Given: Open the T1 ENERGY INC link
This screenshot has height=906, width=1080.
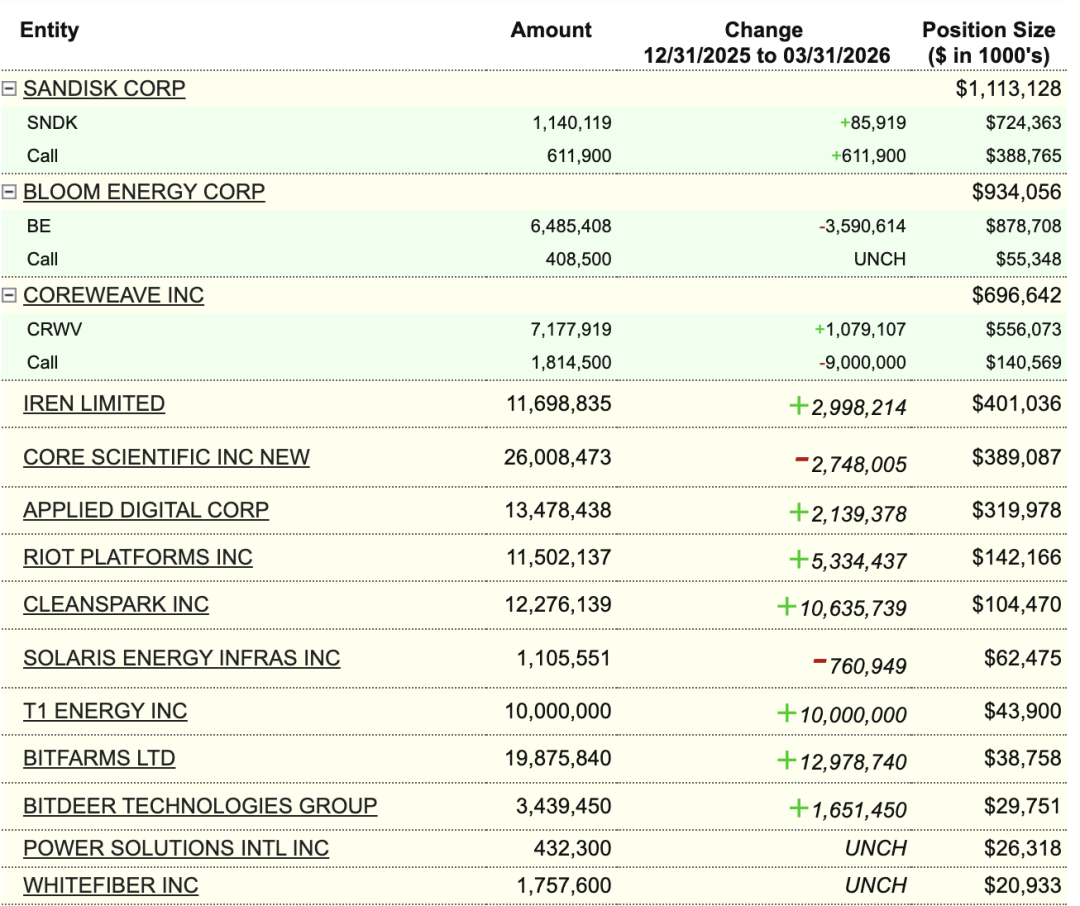Looking at the screenshot, I should (105, 710).
